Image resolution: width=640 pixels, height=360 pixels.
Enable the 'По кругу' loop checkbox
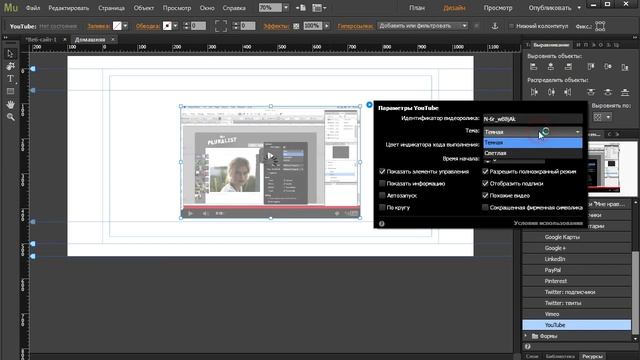(382, 207)
